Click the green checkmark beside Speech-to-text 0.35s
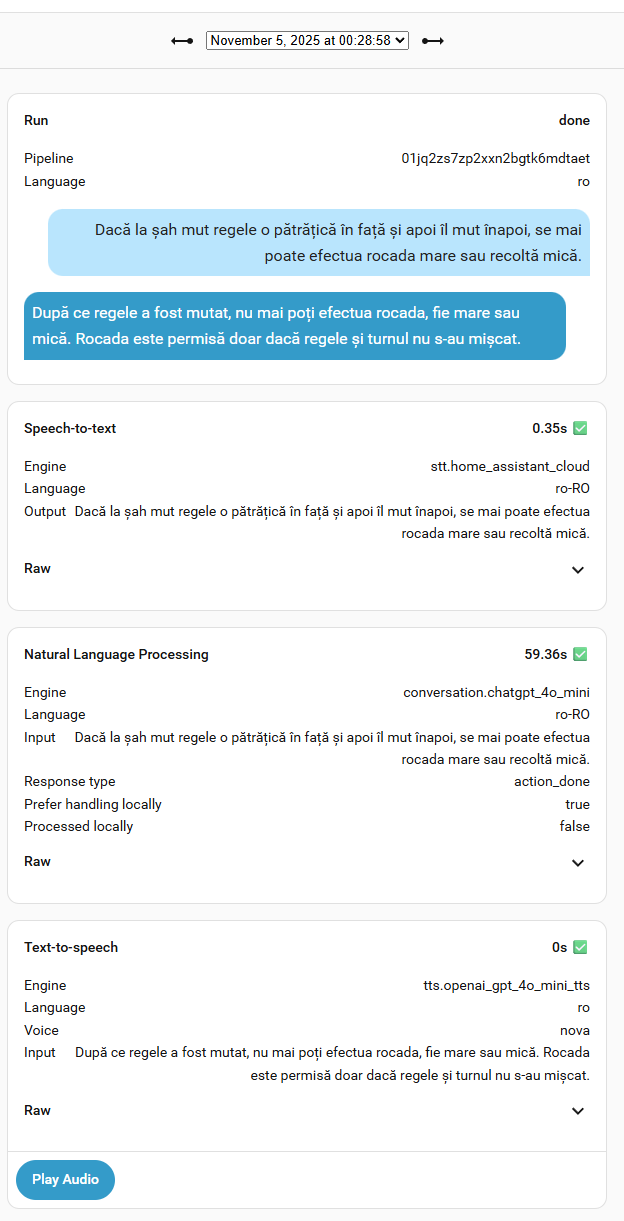The width and height of the screenshot is (624, 1221). coord(581,429)
